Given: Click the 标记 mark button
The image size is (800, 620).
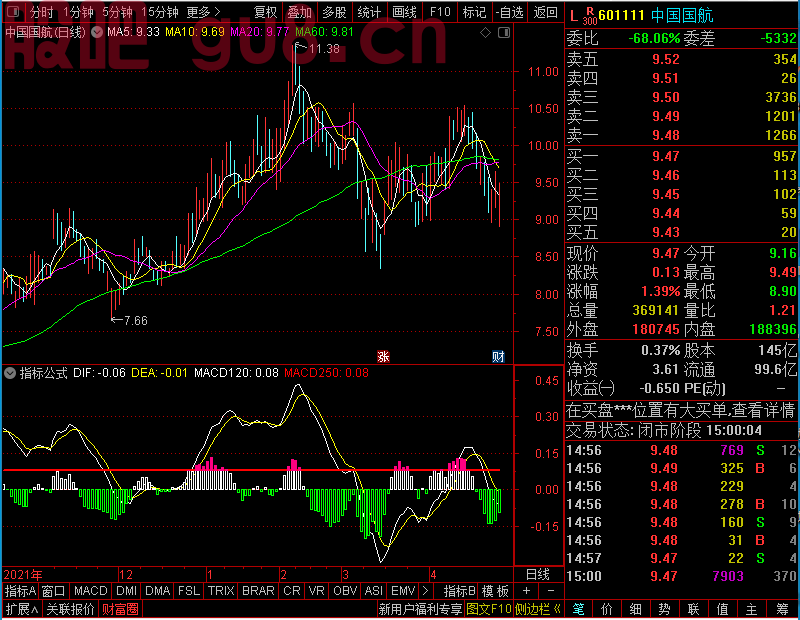Looking at the screenshot, I should (x=474, y=12).
